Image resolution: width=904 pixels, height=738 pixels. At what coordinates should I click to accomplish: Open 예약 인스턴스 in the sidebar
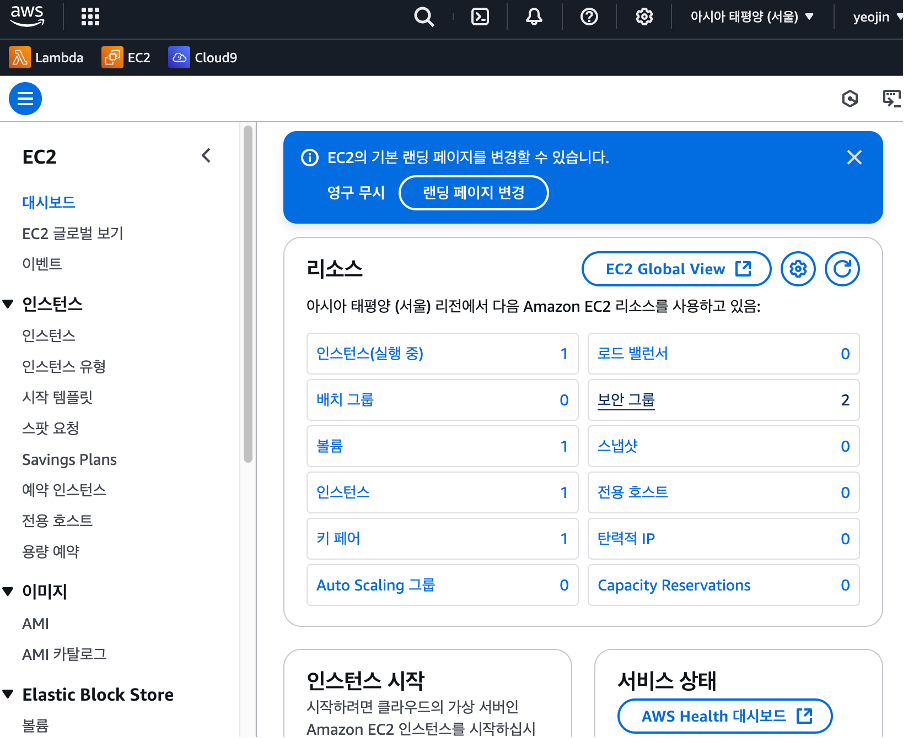(64, 490)
